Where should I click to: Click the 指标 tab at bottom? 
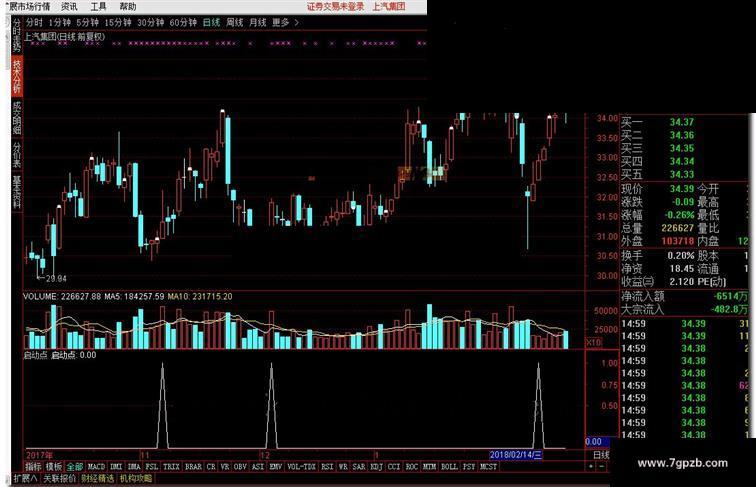[x=33, y=467]
